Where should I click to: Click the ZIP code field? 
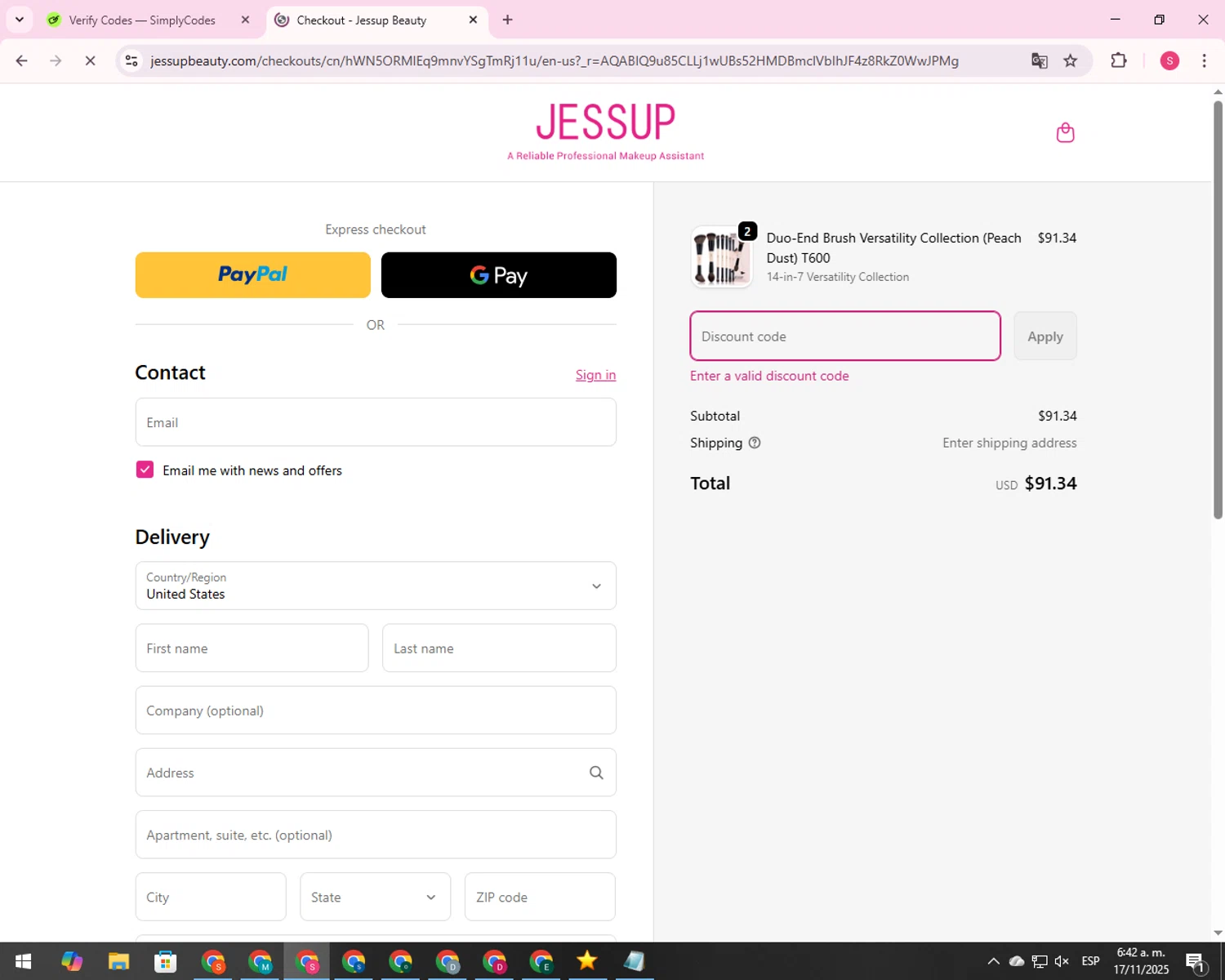click(x=540, y=897)
